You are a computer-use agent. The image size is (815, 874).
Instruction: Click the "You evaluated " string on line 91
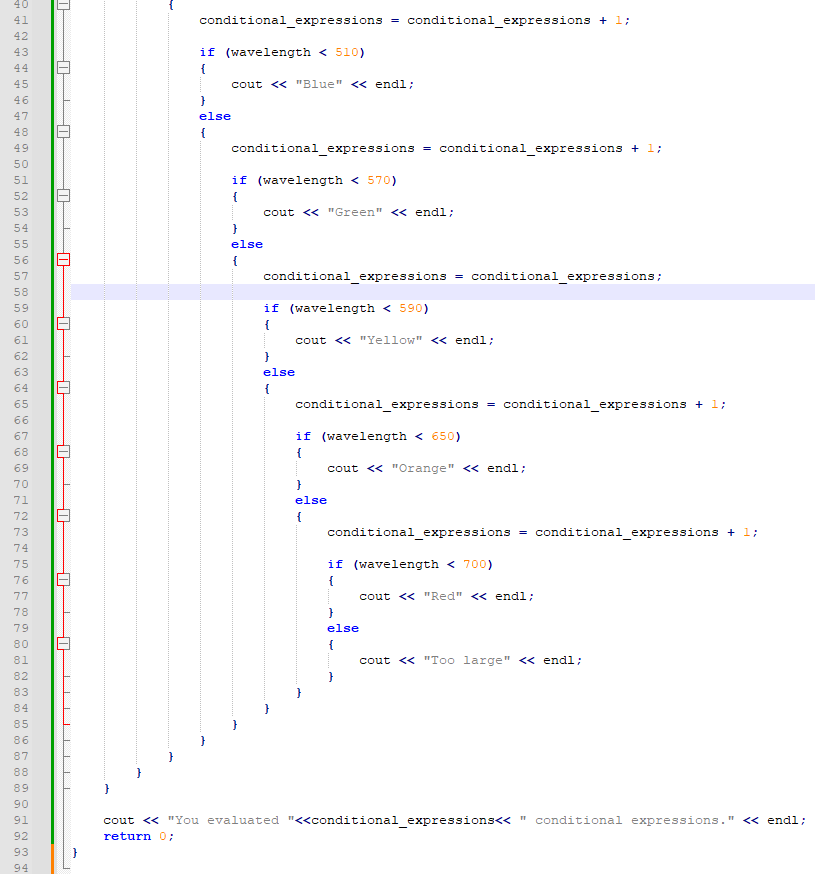coord(231,820)
